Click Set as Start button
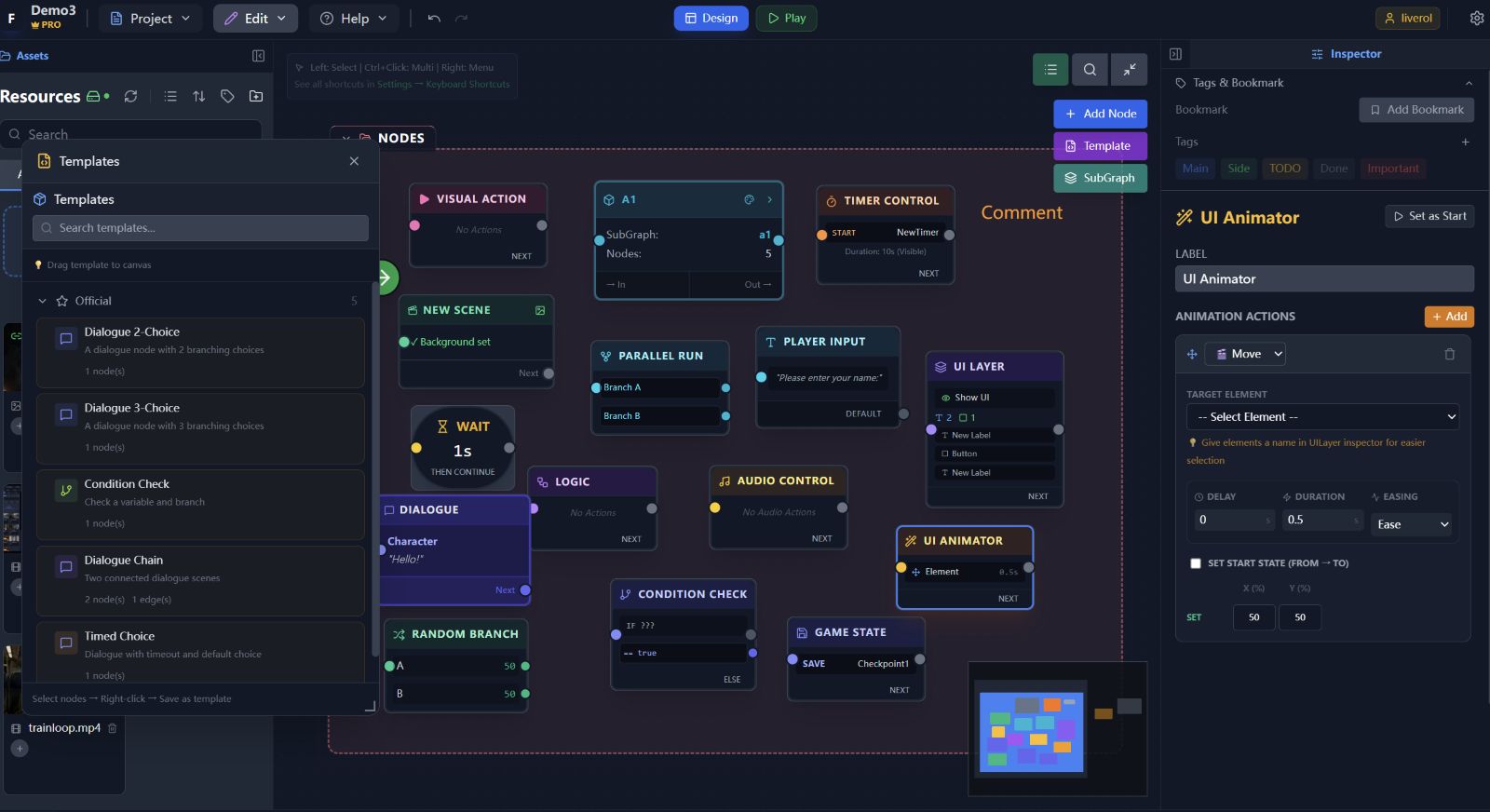 [1429, 216]
